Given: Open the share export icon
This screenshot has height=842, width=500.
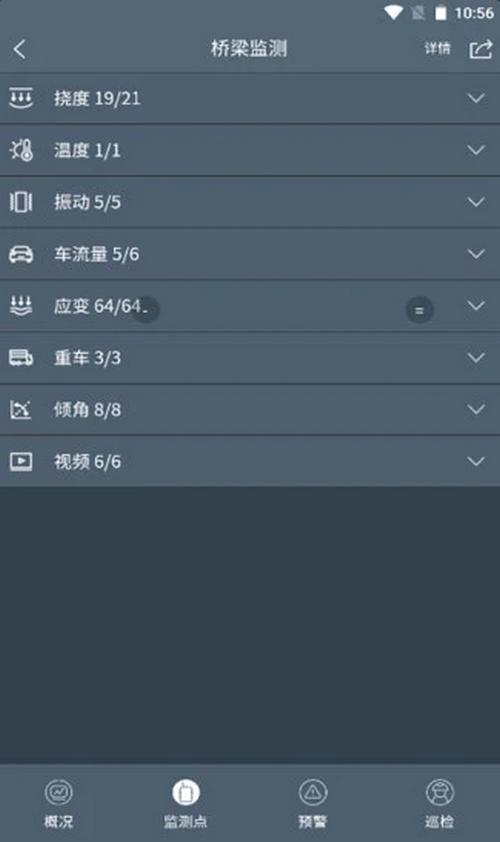Looking at the screenshot, I should point(481,49).
